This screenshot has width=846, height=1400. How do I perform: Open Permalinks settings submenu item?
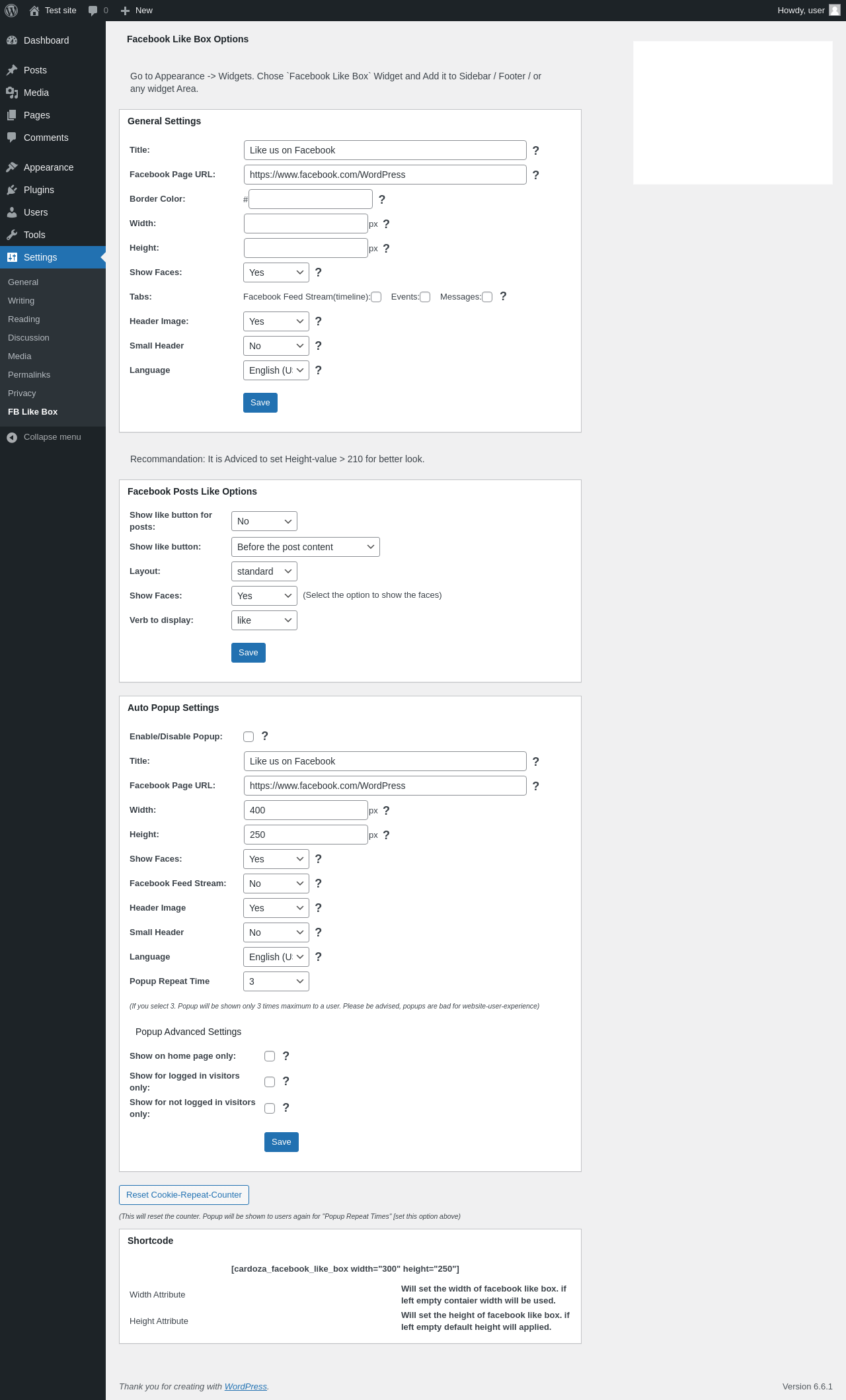(x=29, y=375)
